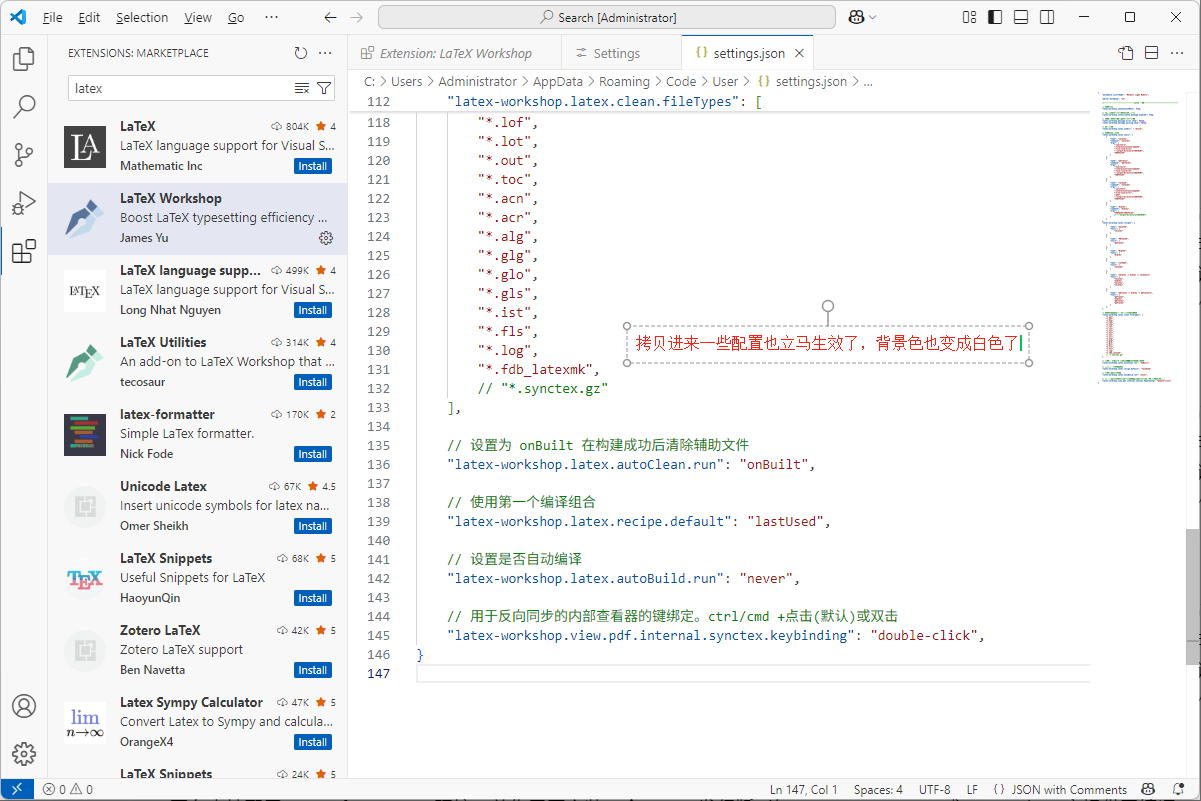Click the filter extensions funnel icon

click(x=324, y=89)
